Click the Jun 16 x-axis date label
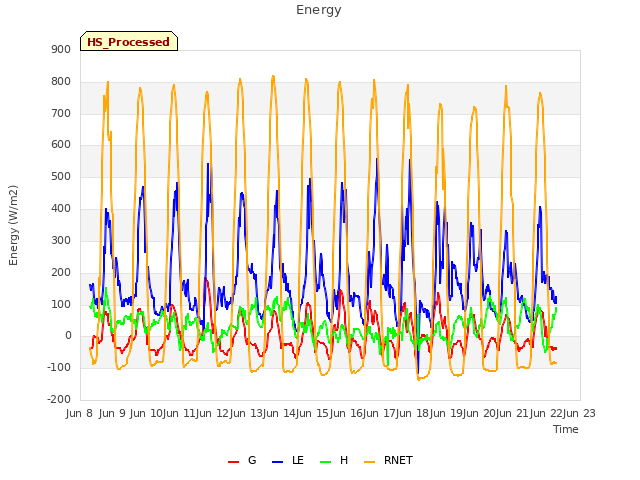This screenshot has width=640, height=480. click(x=347, y=413)
